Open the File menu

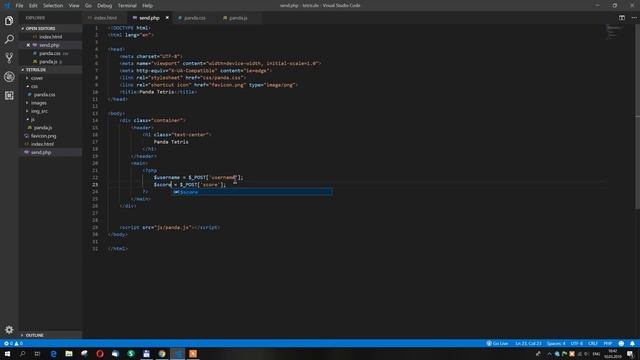[19, 6]
